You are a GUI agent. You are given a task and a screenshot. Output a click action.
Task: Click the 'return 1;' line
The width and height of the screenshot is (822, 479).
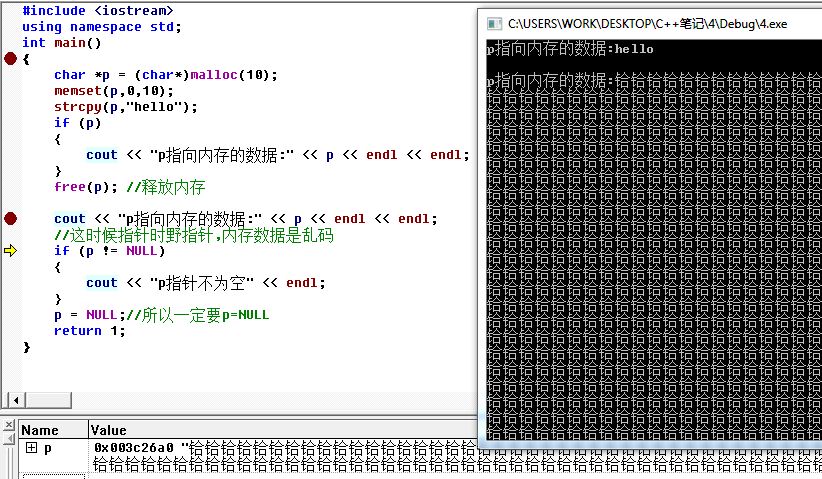pyautogui.click(x=90, y=331)
